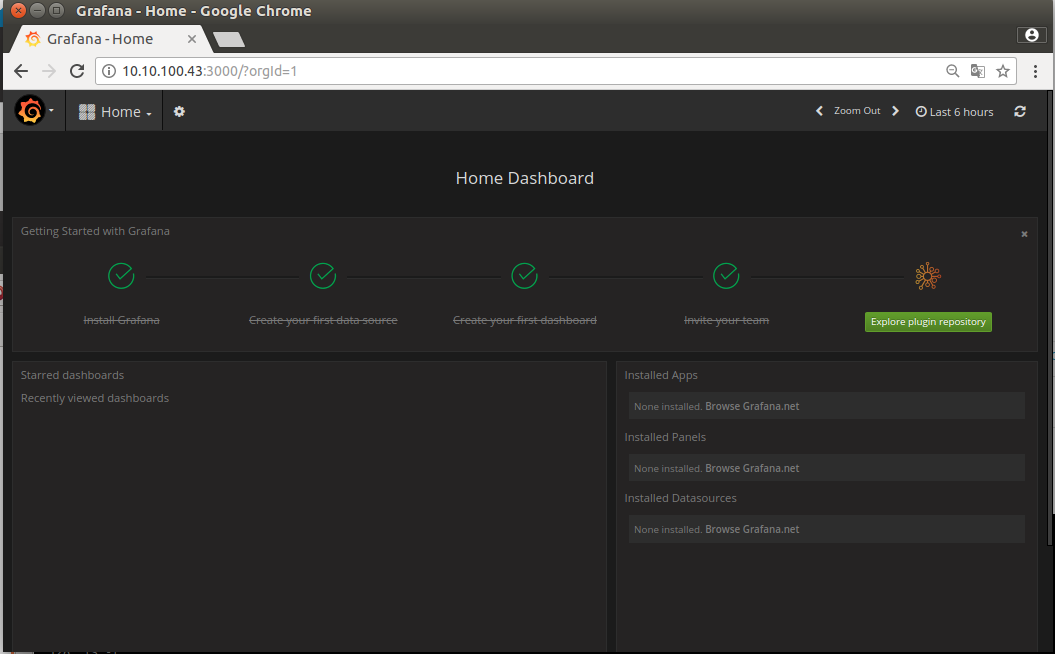Viewport: 1055px width, 654px height.
Task: Click Zoom Out time range
Action: click(857, 111)
